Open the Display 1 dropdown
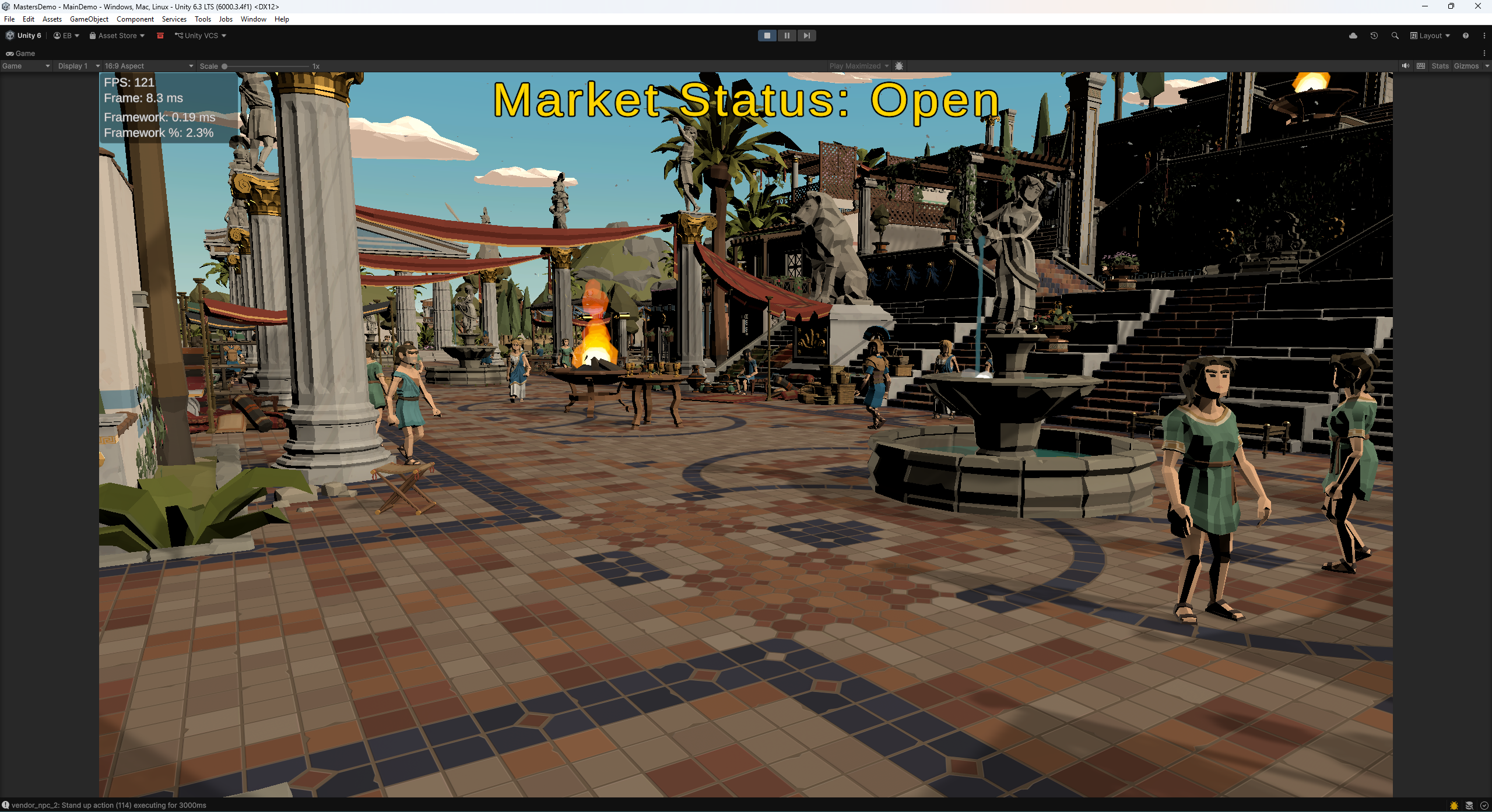1492x812 pixels. 78,66
